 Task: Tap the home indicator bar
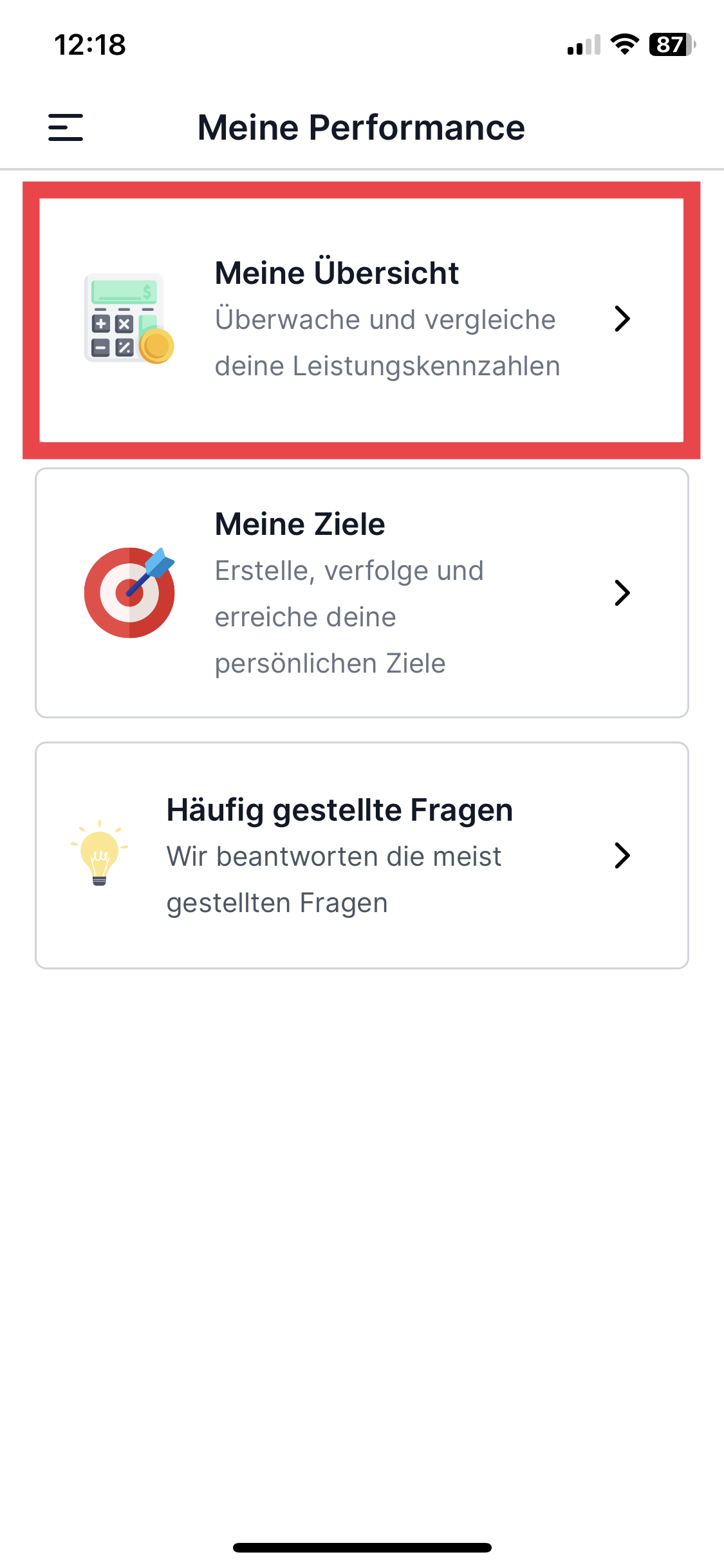[362, 1547]
